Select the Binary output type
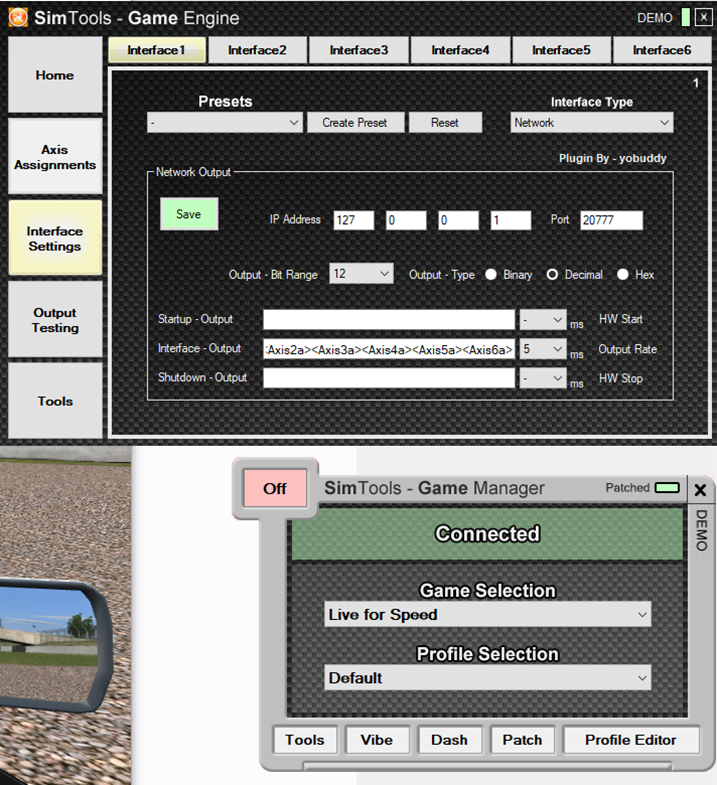 pyautogui.click(x=491, y=275)
